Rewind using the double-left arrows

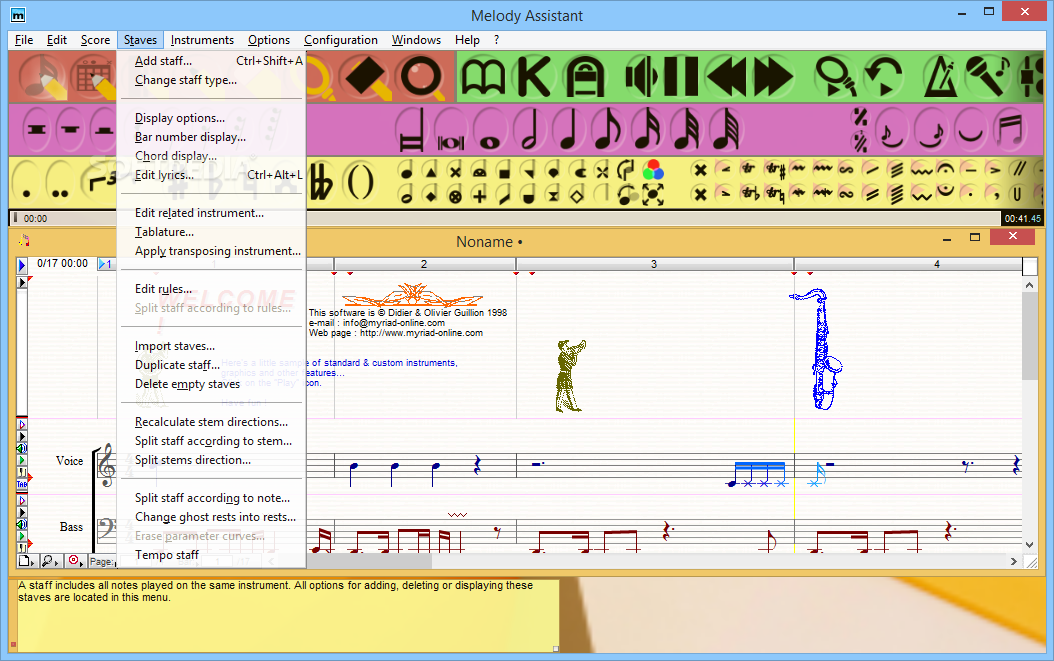tap(726, 77)
